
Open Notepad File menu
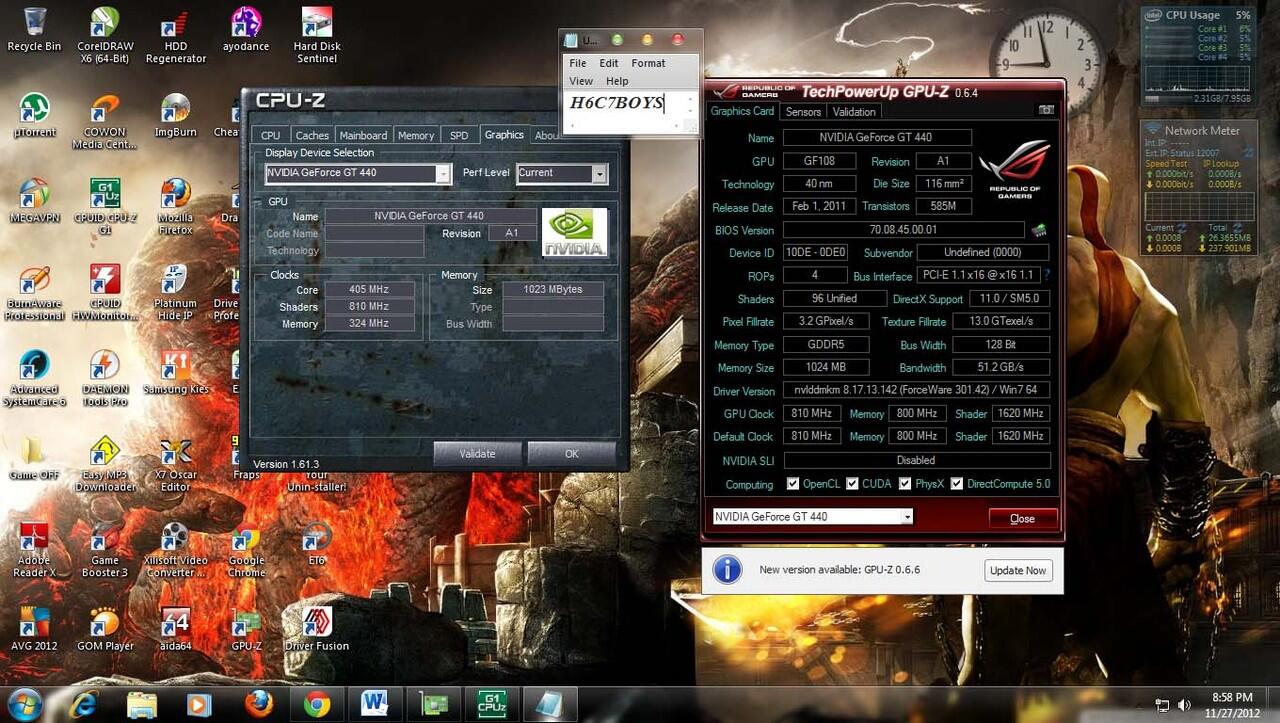578,63
